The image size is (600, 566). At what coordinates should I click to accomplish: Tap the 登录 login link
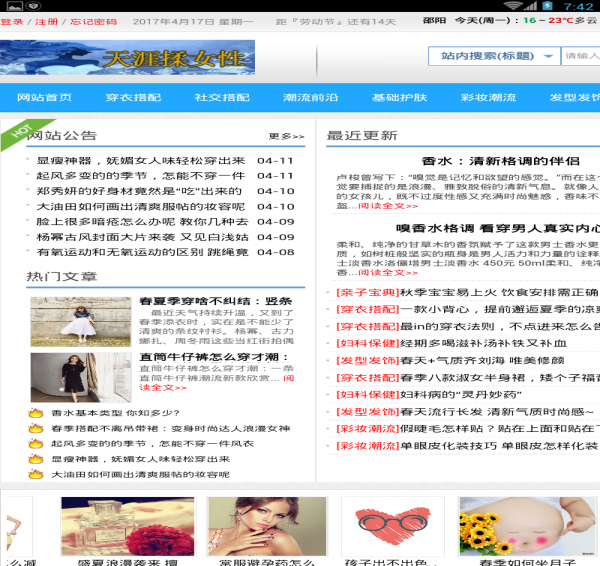point(12,22)
